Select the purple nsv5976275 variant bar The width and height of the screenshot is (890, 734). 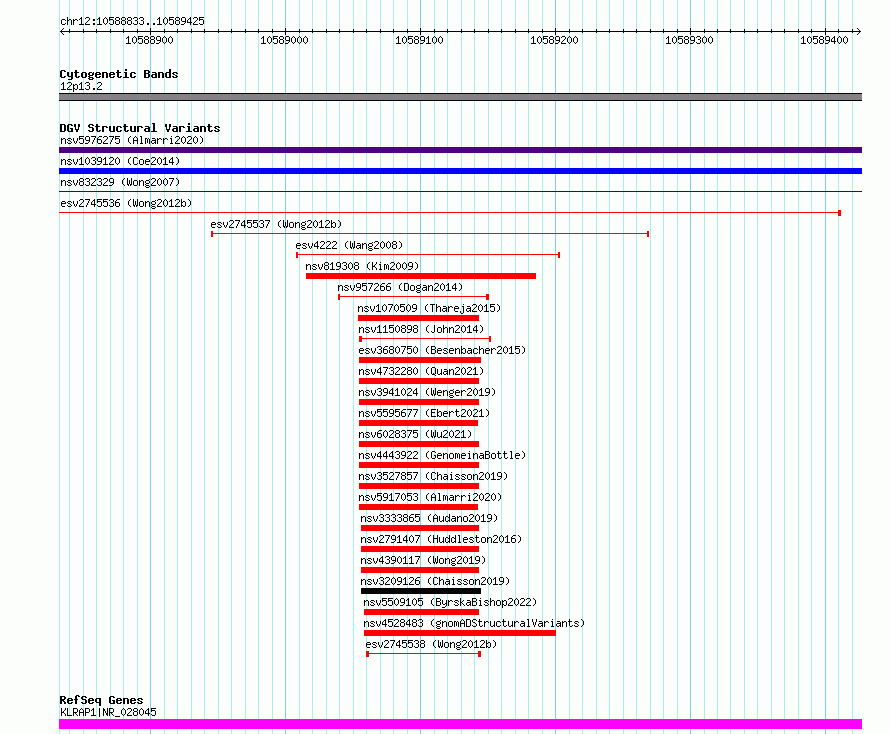[x=460, y=150]
